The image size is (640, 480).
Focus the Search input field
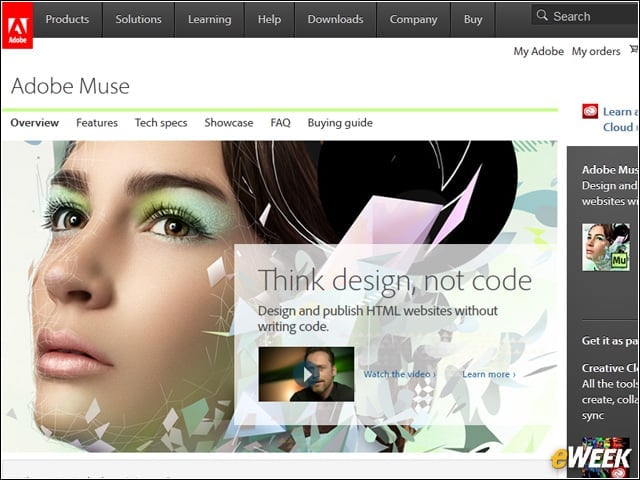[x=585, y=16]
